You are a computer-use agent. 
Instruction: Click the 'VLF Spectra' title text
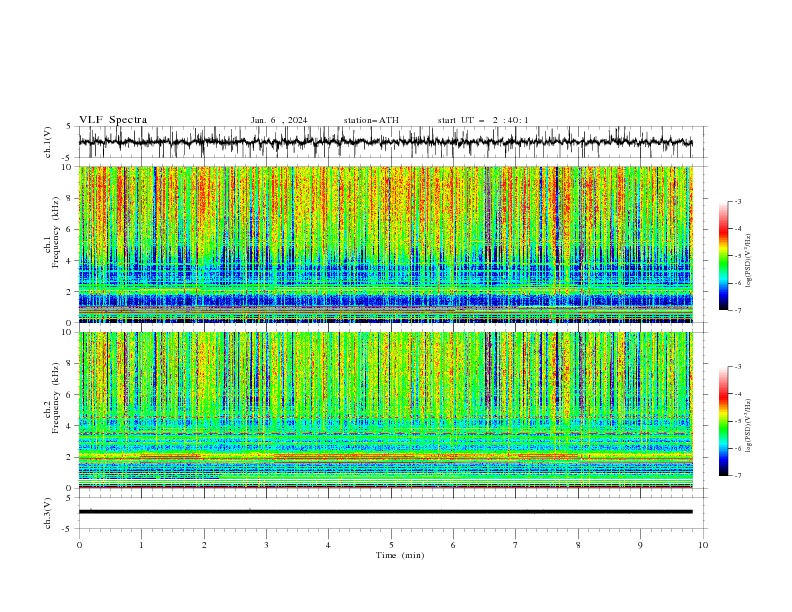[x=113, y=120]
